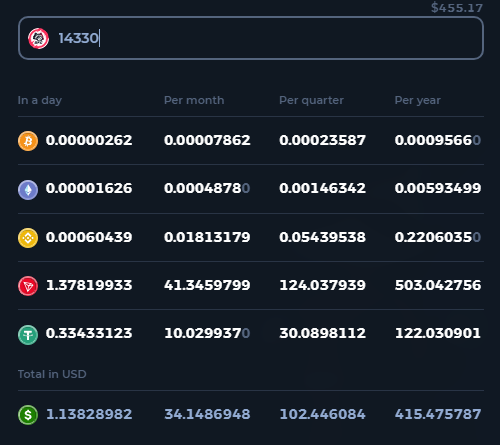This screenshot has width=500, height=445.
Task: Select Tron yearly value 503.042756
Action: (438, 285)
